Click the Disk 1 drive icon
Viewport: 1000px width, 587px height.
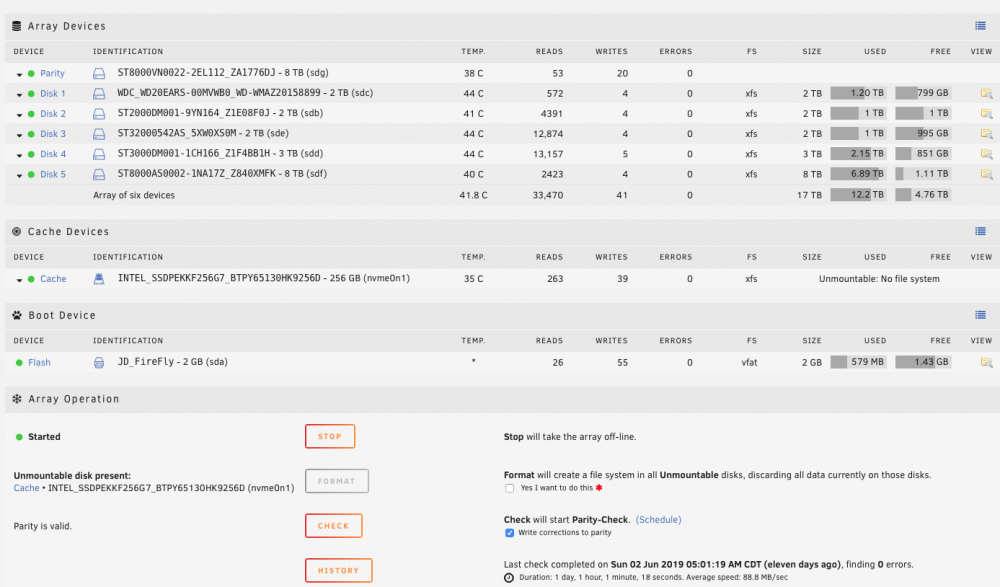pyautogui.click(x=99, y=94)
